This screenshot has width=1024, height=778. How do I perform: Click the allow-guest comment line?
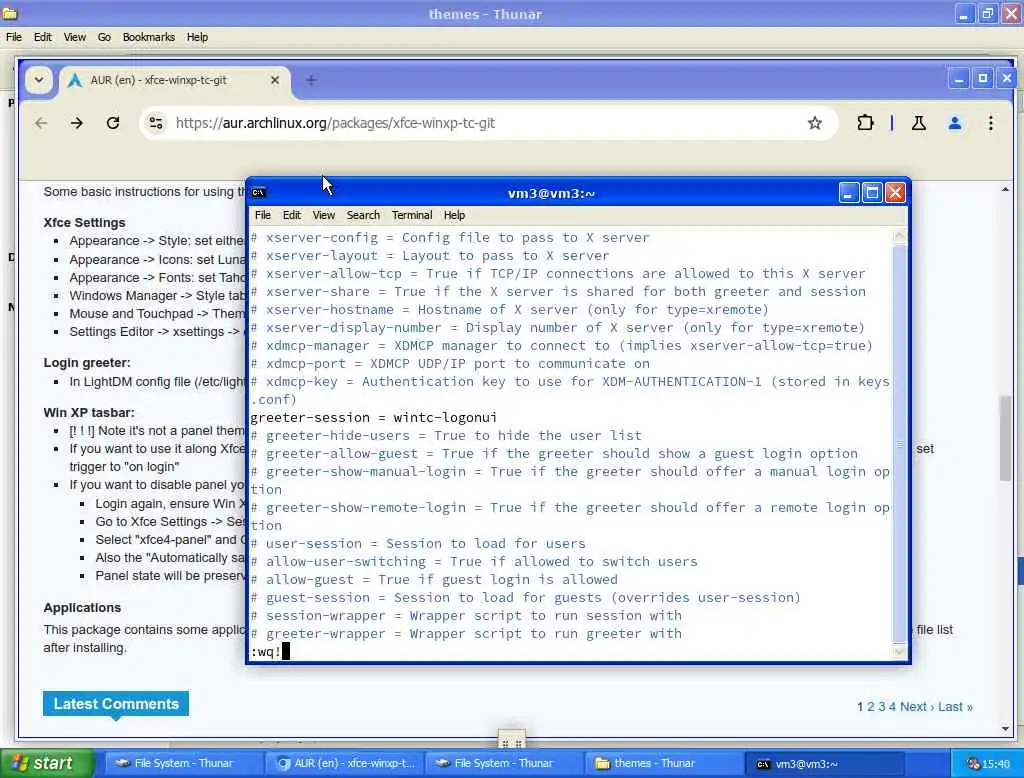[434, 579]
